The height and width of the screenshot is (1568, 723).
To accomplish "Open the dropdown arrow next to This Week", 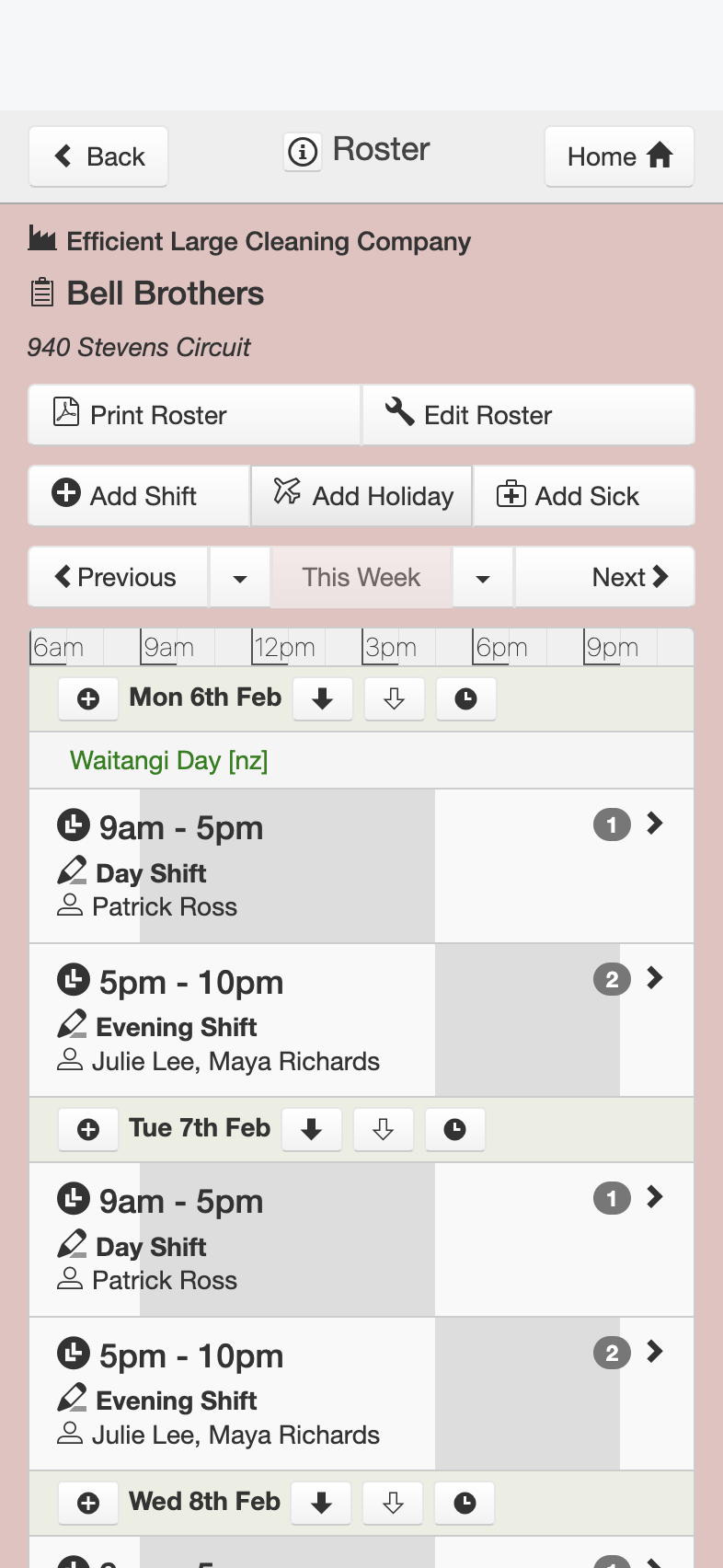I will click(x=483, y=578).
